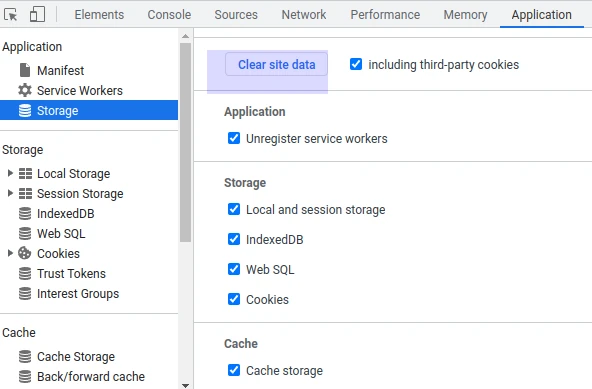
Task: Expand the Cookies tree node
Action: 10,253
